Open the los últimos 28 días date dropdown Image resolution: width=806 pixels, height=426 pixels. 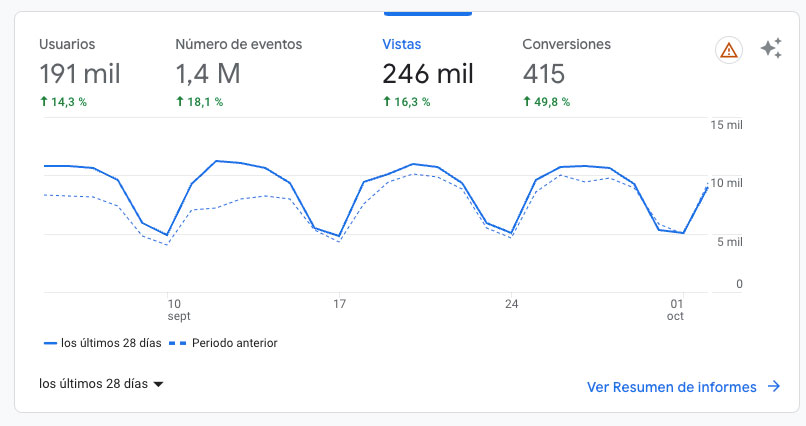[x=101, y=384]
